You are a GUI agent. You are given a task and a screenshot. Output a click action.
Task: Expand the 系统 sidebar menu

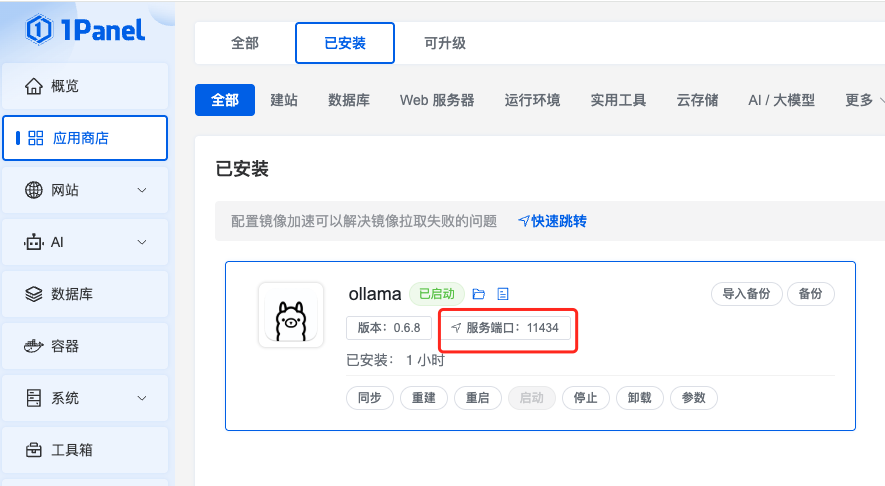click(141, 398)
